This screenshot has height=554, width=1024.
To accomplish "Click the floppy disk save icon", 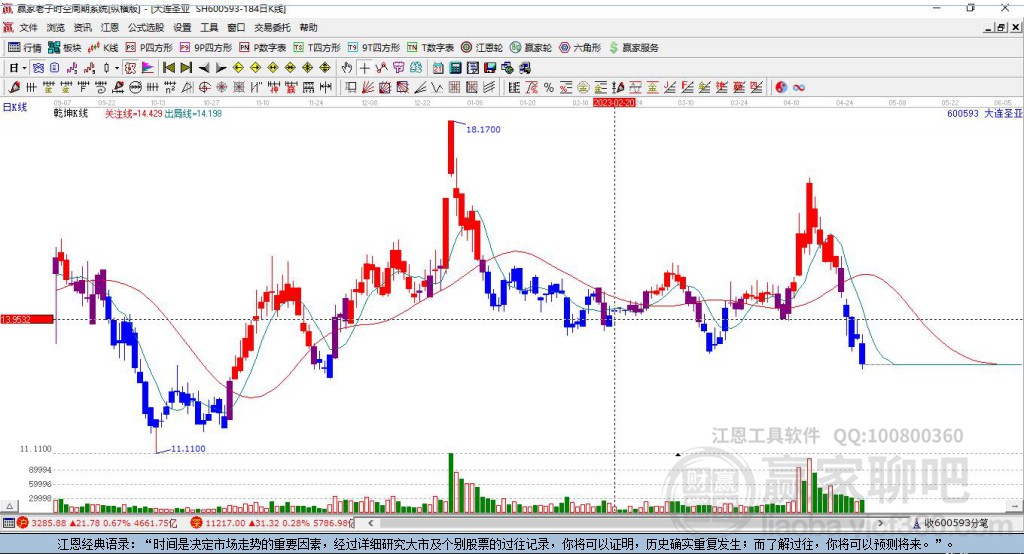I will [x=490, y=68].
